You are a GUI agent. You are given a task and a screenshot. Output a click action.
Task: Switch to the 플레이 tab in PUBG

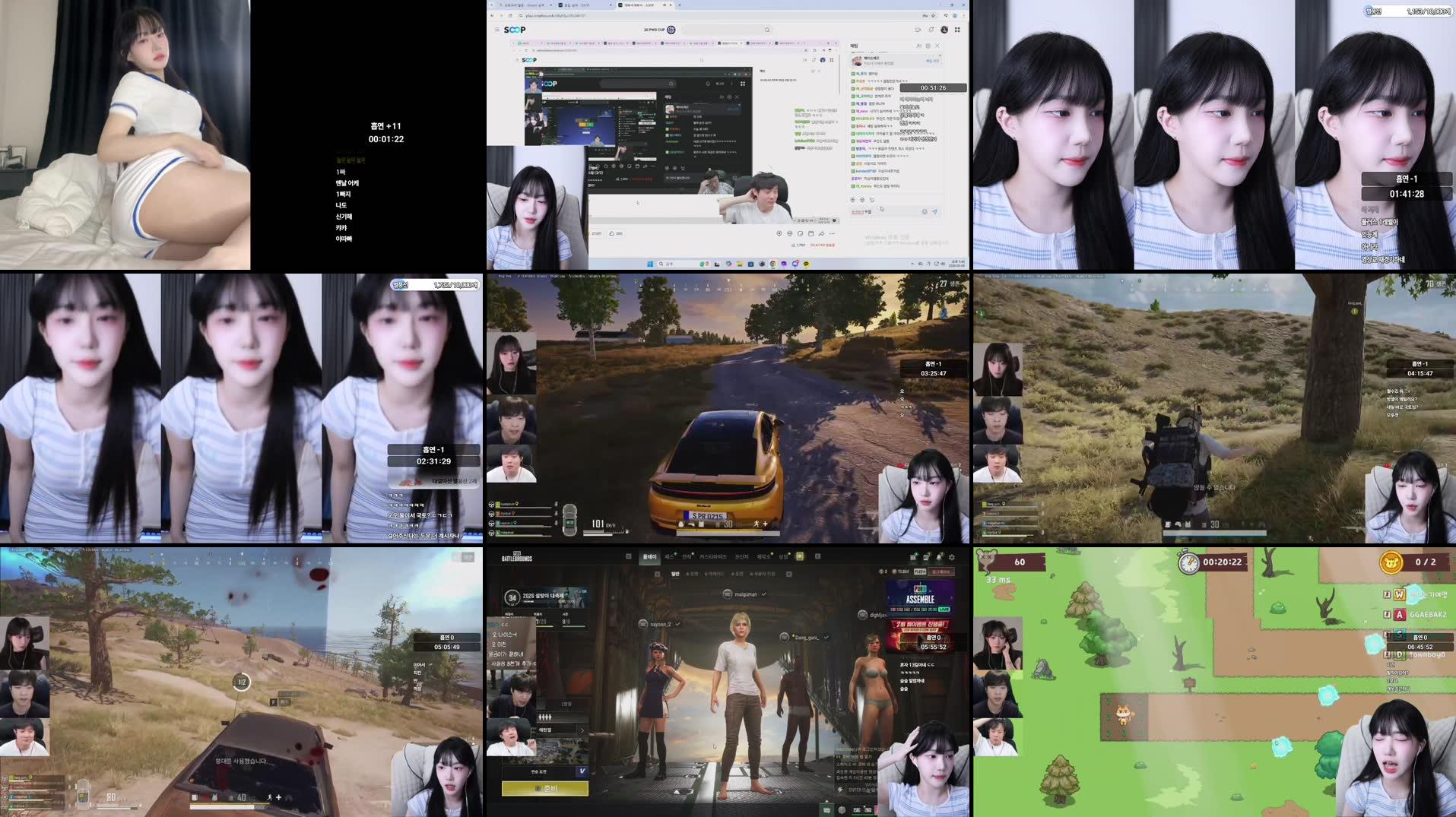[652, 556]
